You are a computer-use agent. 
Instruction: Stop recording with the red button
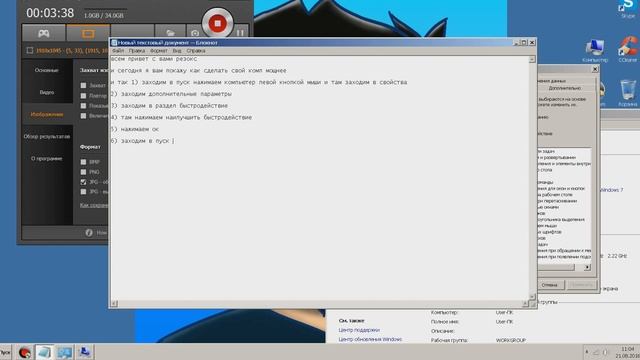click(218, 23)
